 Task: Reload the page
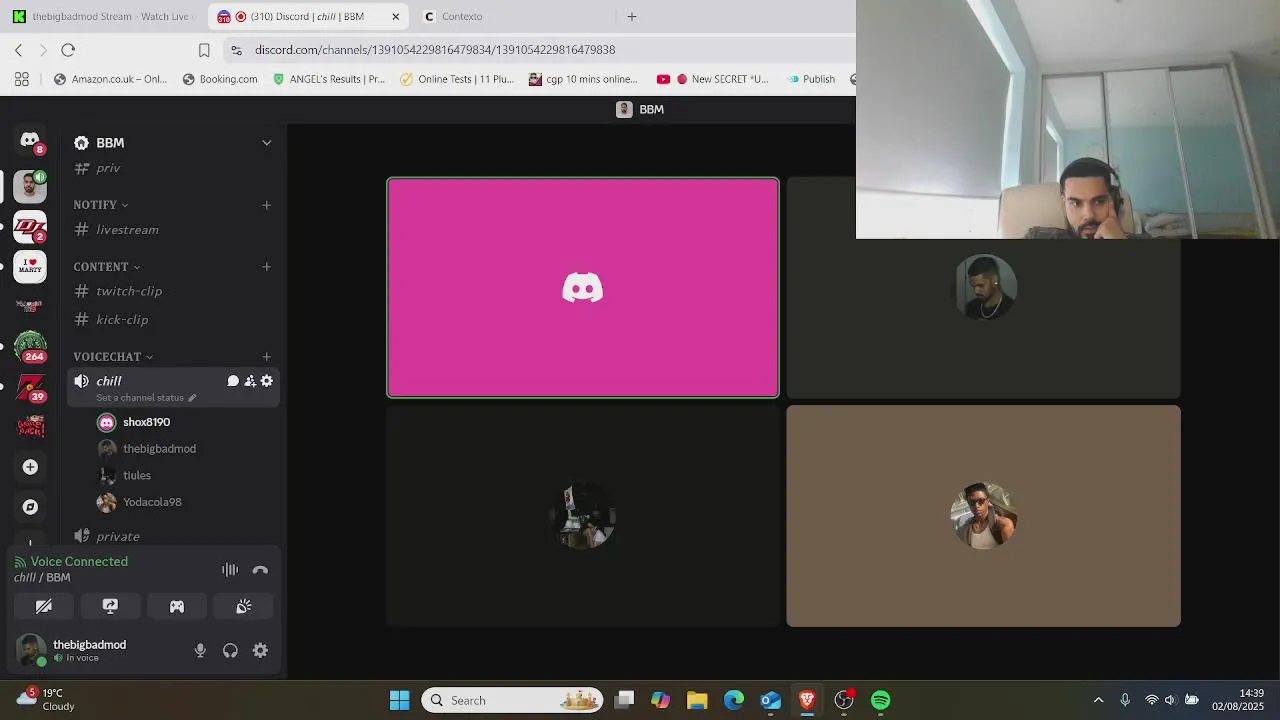(68, 50)
